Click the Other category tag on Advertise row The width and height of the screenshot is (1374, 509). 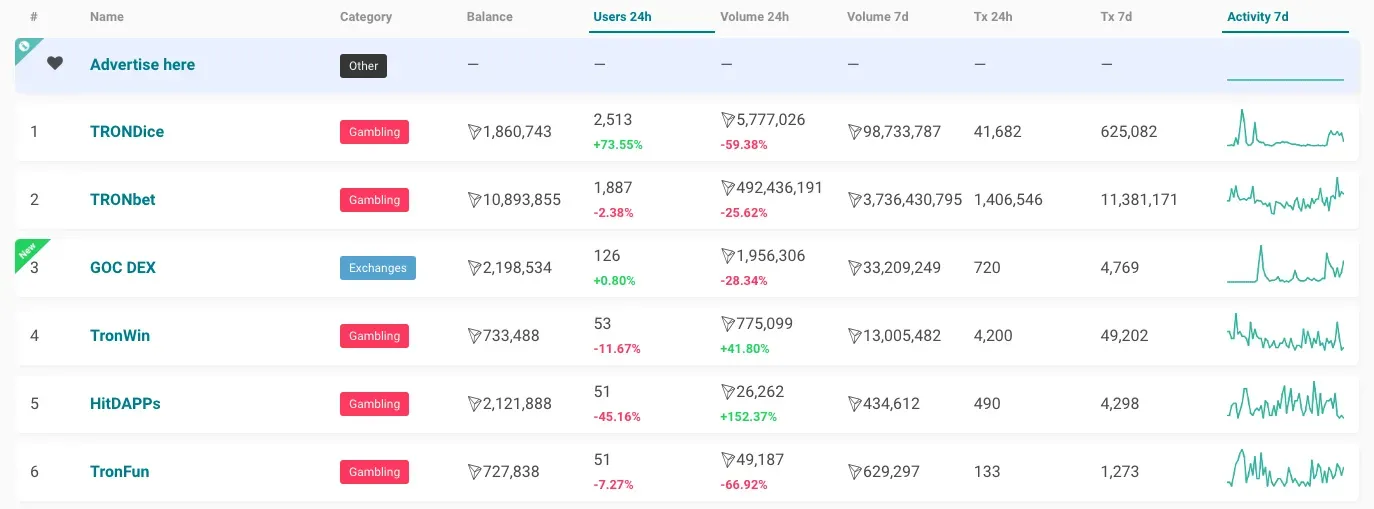click(363, 66)
